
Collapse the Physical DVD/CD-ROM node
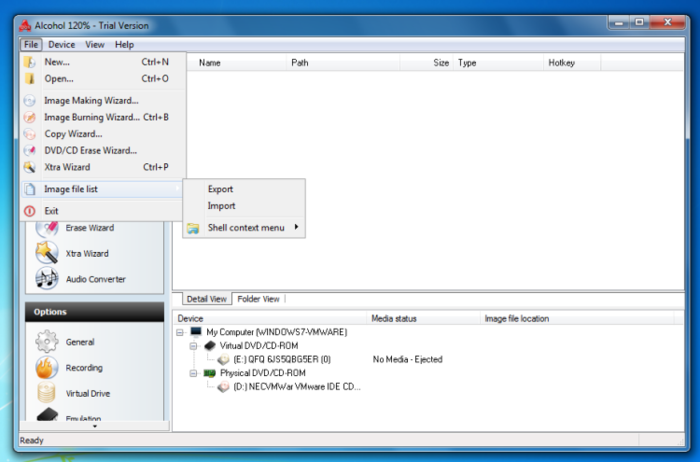pyautogui.click(x=193, y=373)
